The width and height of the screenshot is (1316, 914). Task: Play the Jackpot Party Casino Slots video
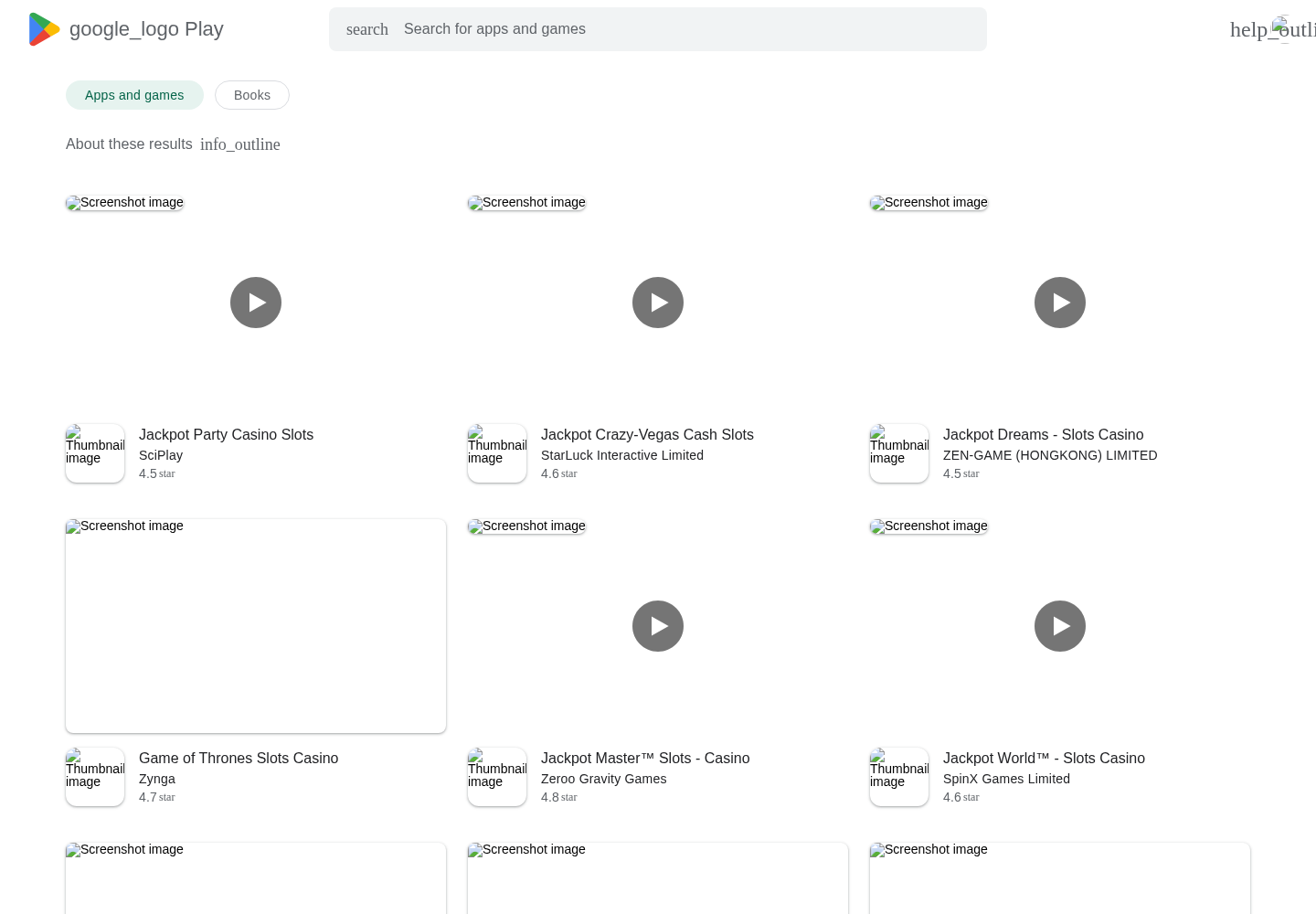pyautogui.click(x=256, y=303)
